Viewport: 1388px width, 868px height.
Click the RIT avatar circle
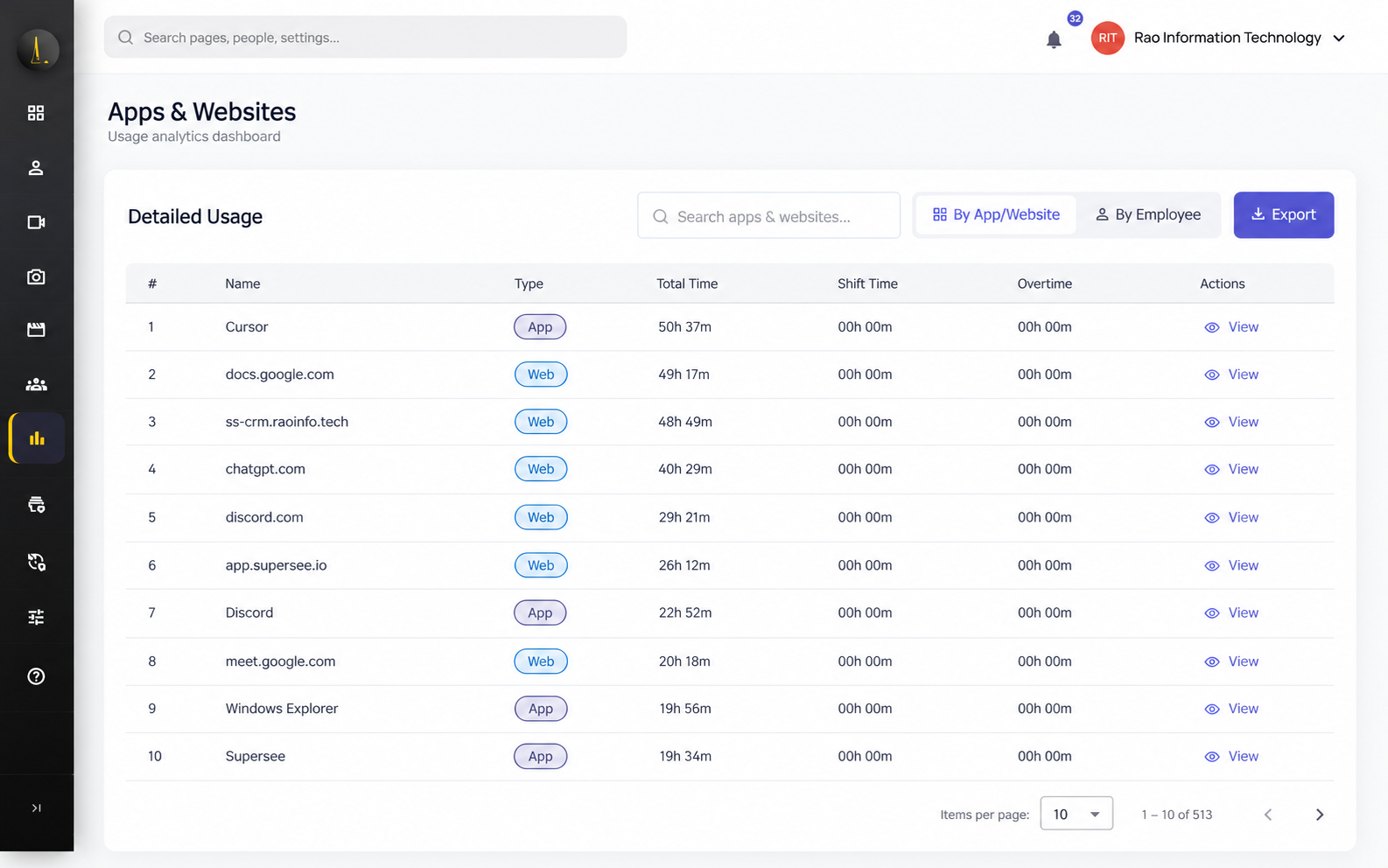point(1107,38)
